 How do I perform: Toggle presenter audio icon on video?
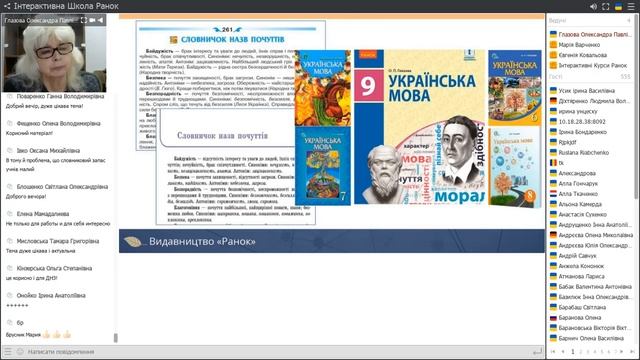[x=100, y=20]
